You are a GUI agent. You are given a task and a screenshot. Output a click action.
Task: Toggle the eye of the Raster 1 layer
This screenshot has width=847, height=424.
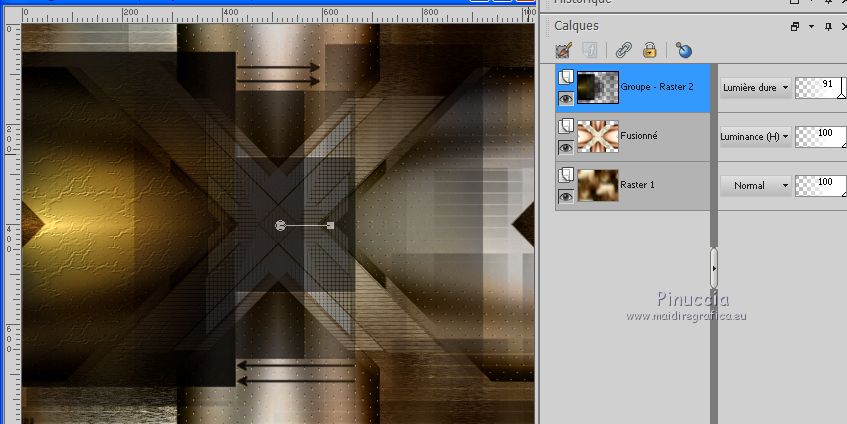pos(566,197)
